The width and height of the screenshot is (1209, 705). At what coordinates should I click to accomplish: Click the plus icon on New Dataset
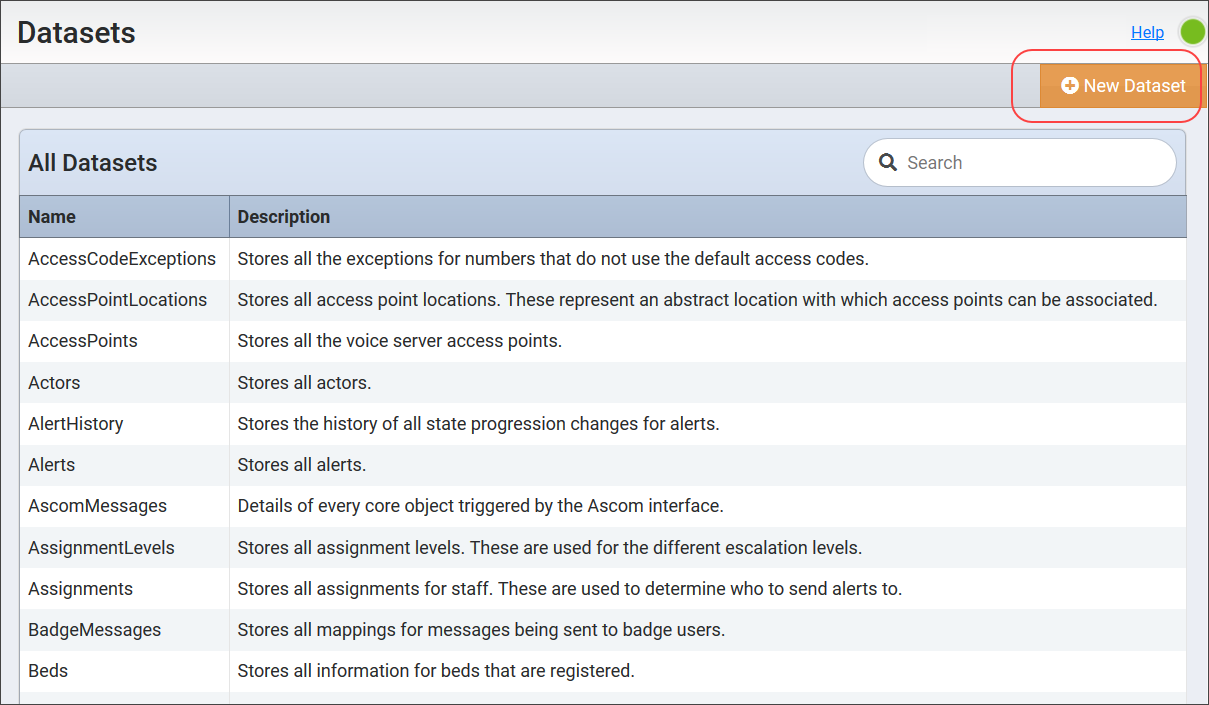point(1071,85)
